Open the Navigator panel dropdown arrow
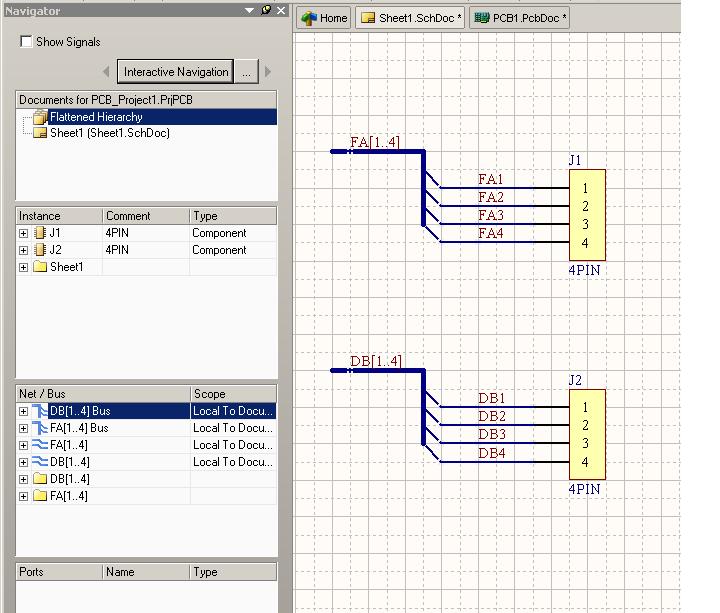720x613 pixels. [250, 10]
